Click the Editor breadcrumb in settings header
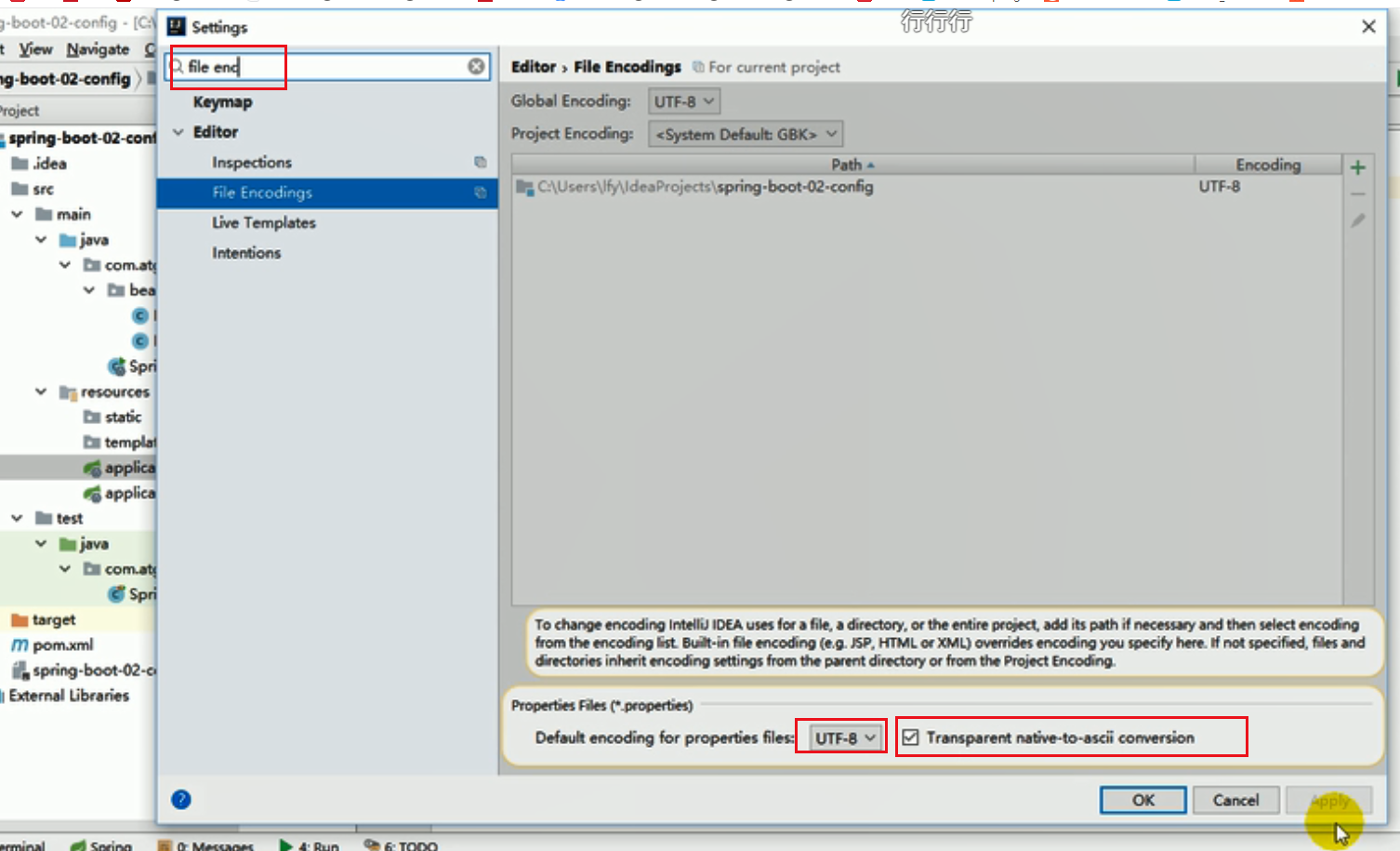Viewport: 1400px width, 851px height. coord(534,67)
